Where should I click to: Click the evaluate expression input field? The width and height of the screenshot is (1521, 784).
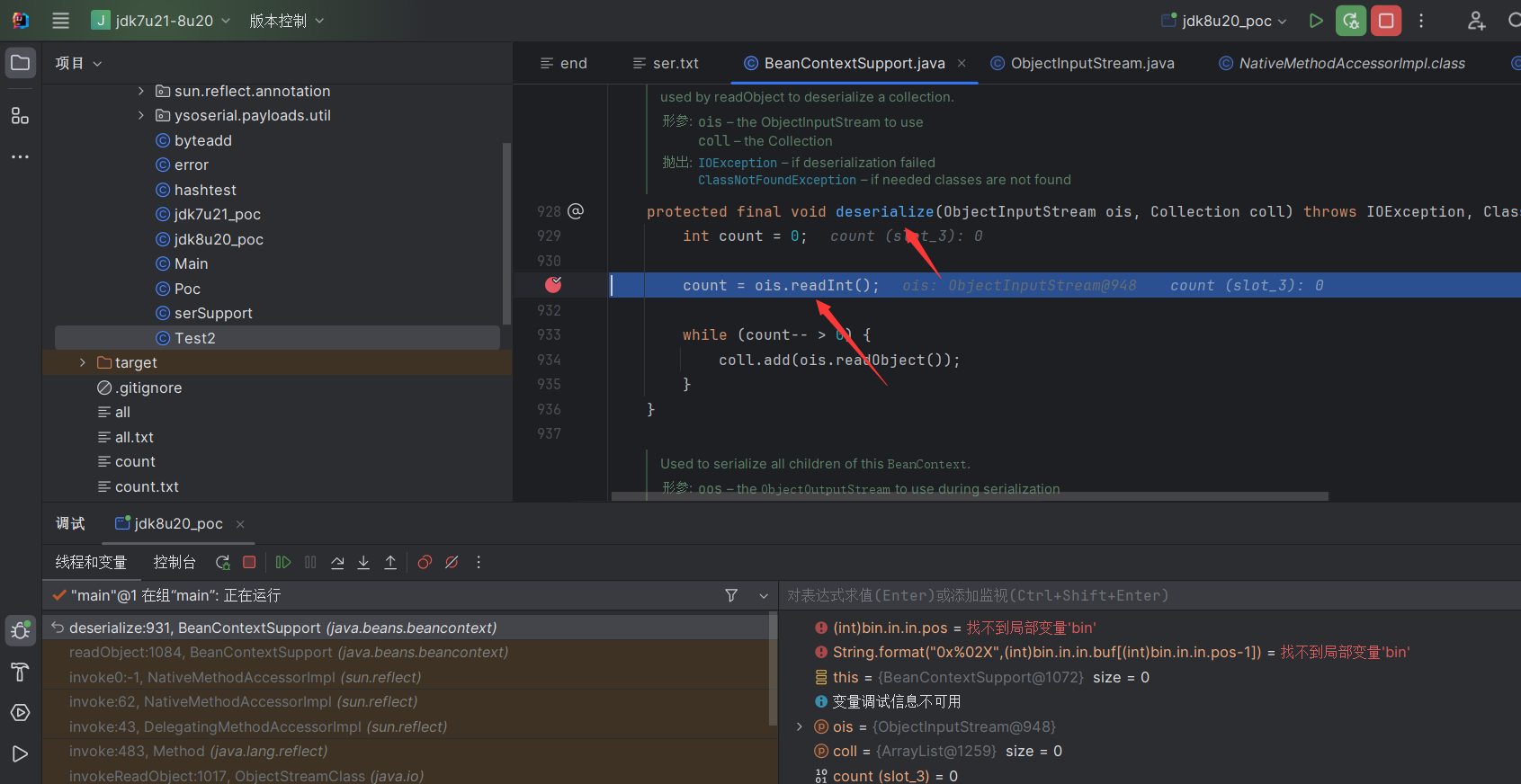pyautogui.click(x=1150, y=595)
